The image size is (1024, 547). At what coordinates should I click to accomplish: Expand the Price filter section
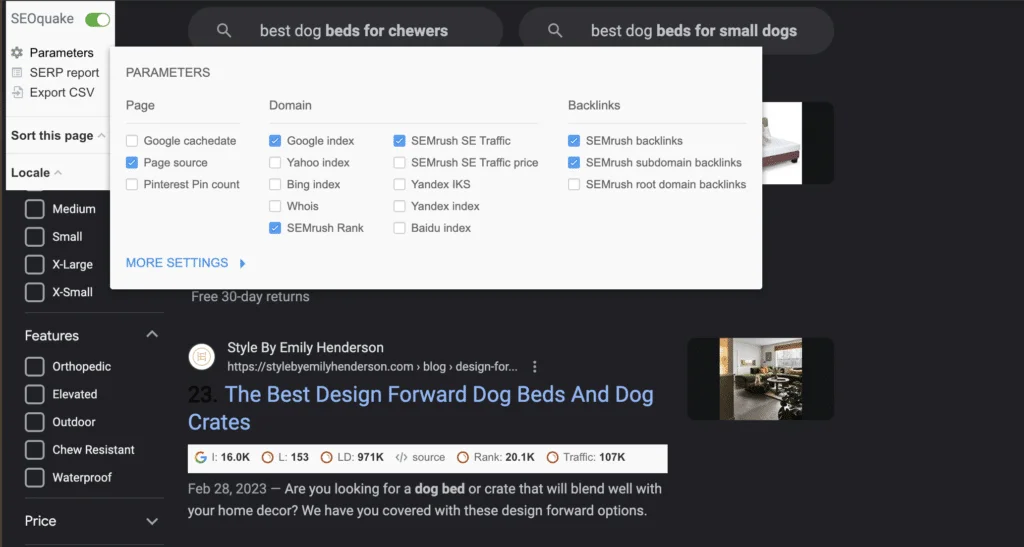tap(152, 521)
